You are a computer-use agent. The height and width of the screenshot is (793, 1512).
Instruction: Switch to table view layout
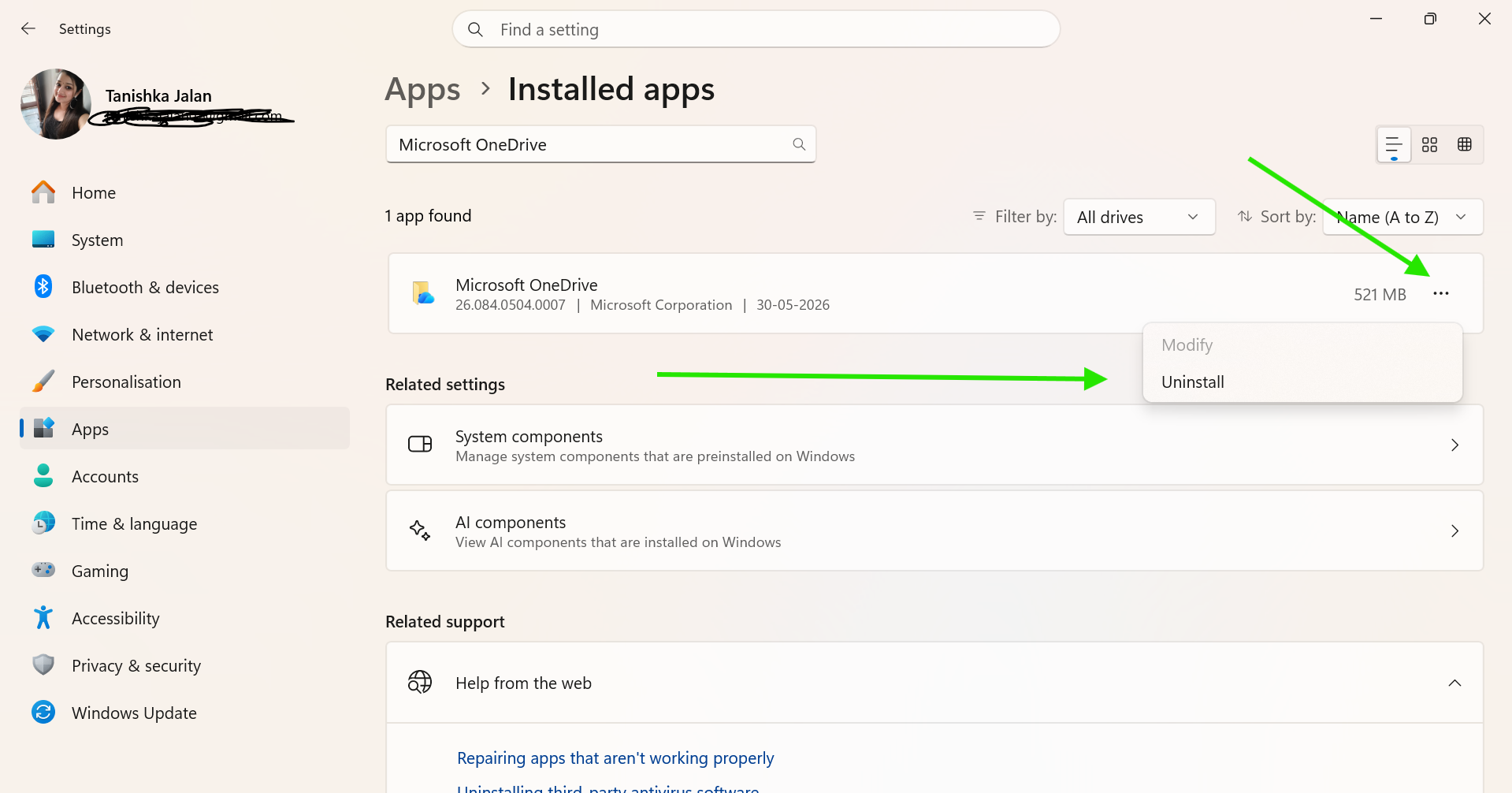1465,144
